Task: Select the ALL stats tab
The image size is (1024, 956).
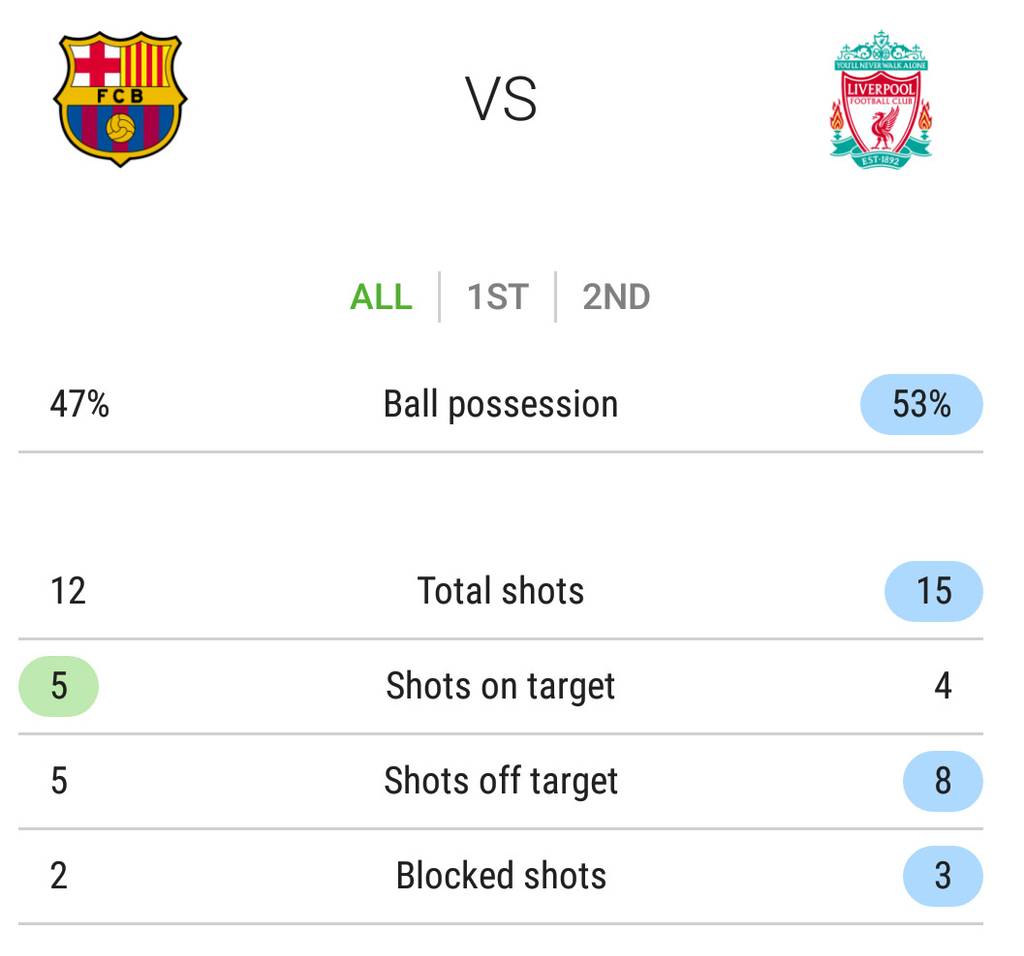Action: pyautogui.click(x=381, y=297)
